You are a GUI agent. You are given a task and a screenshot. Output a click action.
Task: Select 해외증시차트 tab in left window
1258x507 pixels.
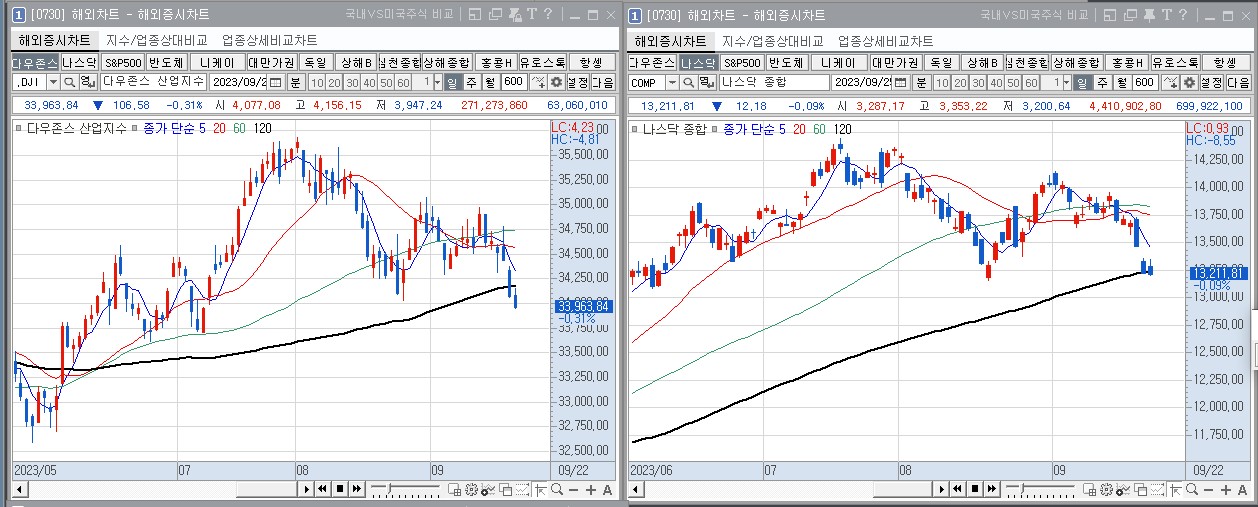[53, 41]
